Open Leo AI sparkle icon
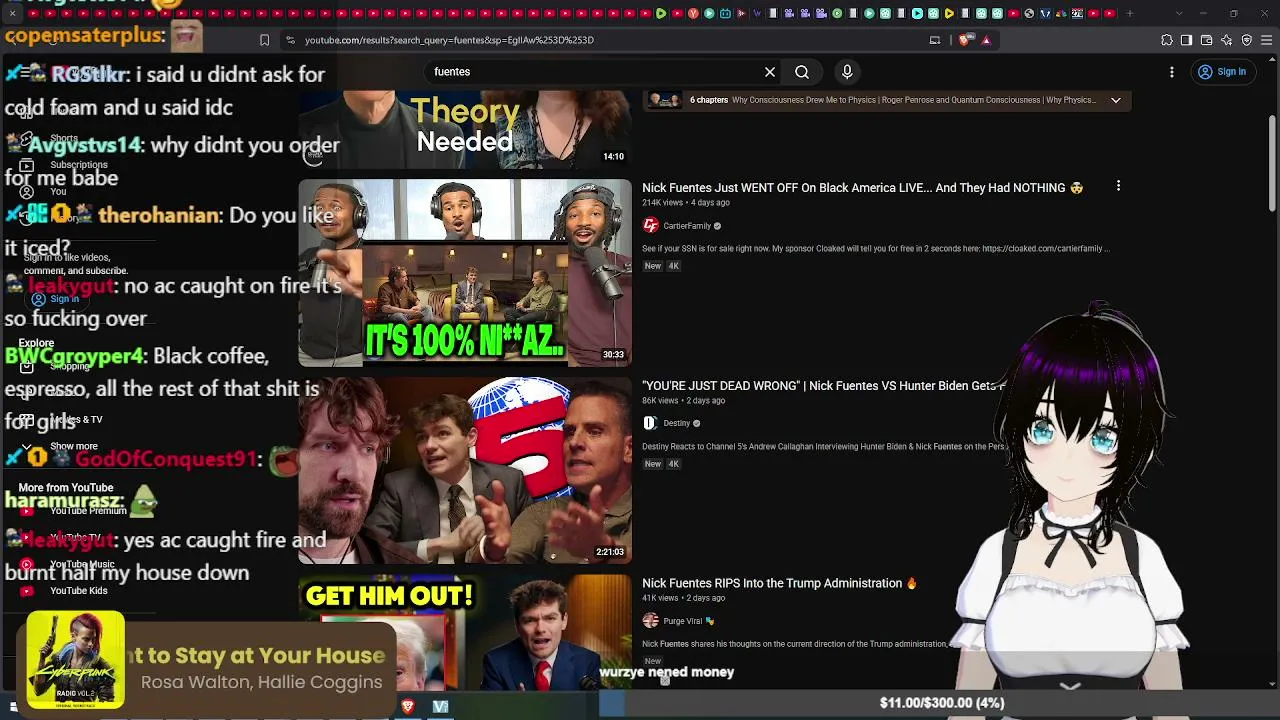The height and width of the screenshot is (720, 1280). (x=1227, y=40)
